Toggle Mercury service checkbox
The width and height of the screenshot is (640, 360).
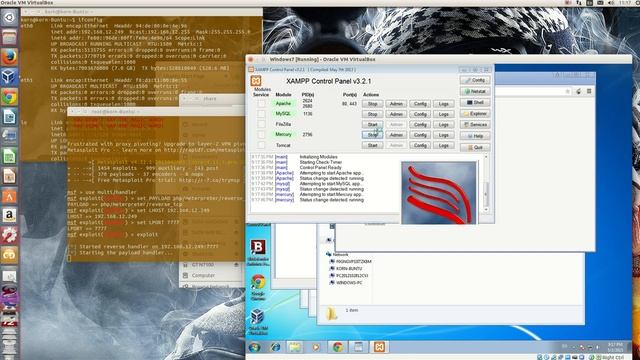pos(261,135)
